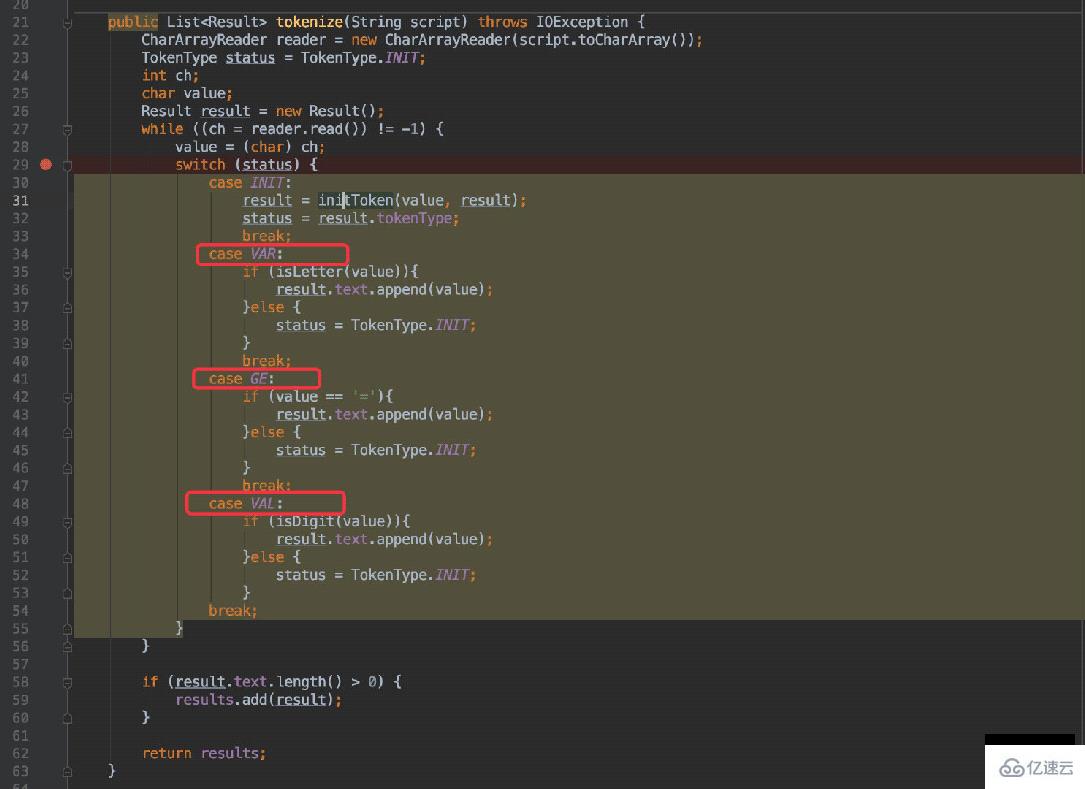Click 'case VAL:' label
The image size is (1085, 789).
coord(246,504)
